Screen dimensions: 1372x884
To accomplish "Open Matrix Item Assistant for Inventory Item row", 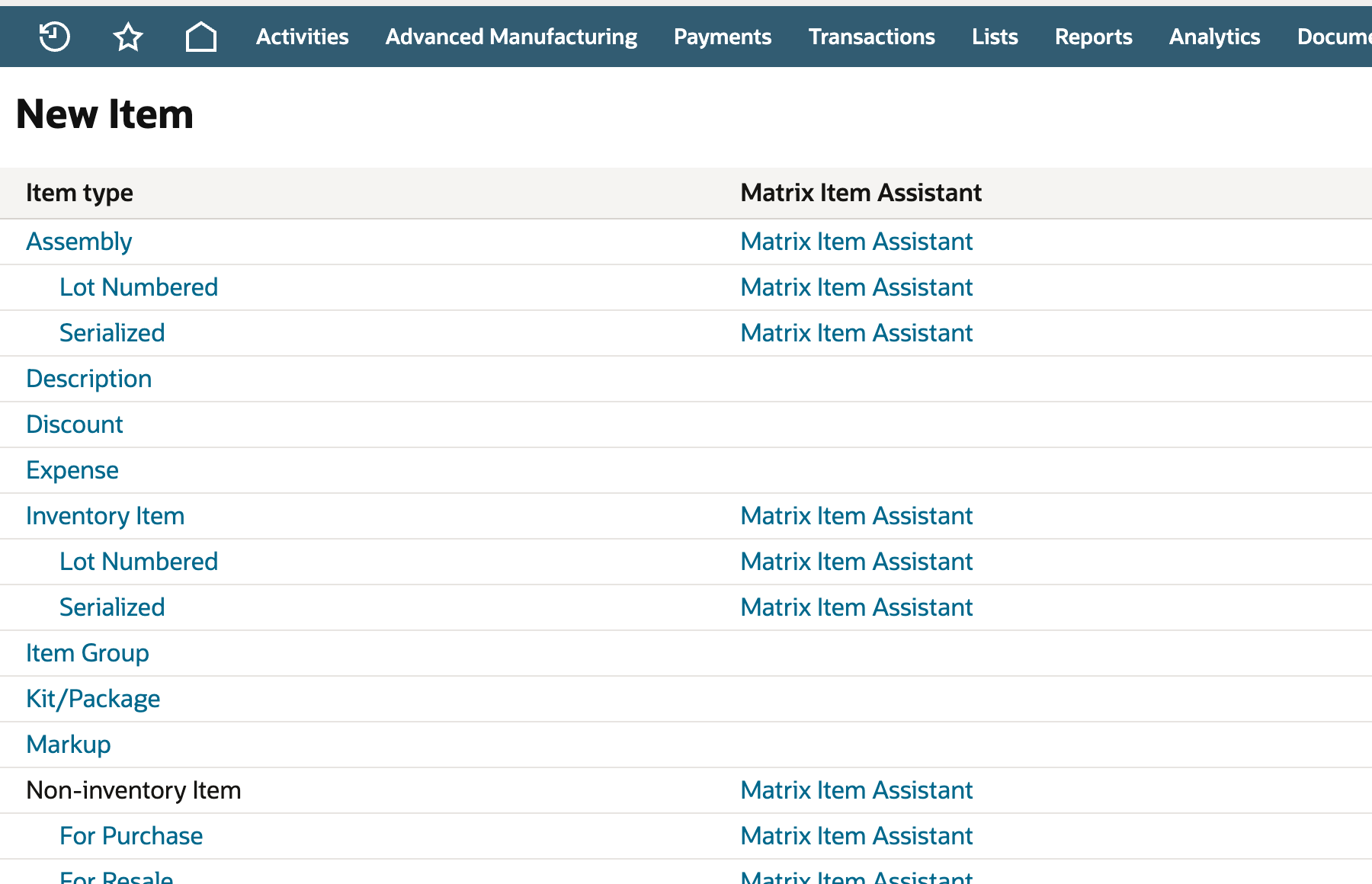I will click(857, 516).
